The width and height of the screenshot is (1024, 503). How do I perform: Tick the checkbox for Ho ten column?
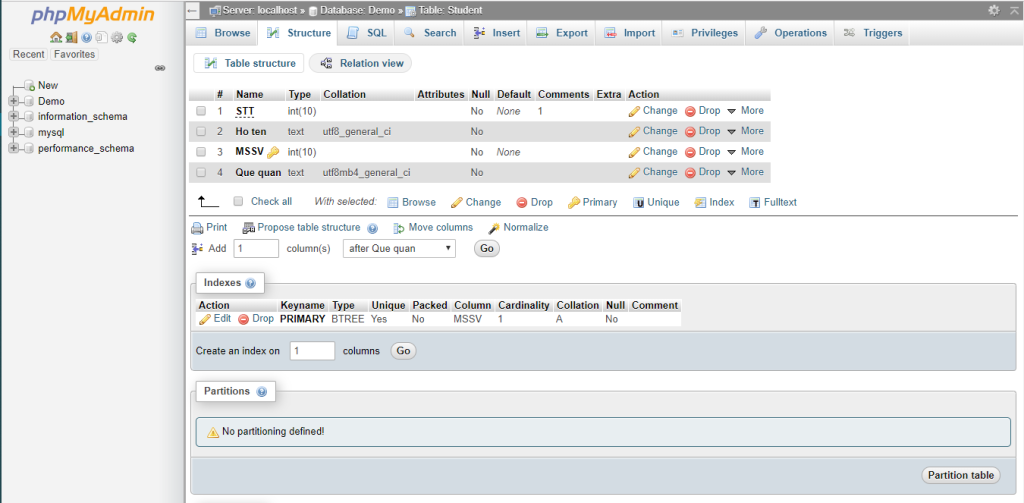coord(201,132)
